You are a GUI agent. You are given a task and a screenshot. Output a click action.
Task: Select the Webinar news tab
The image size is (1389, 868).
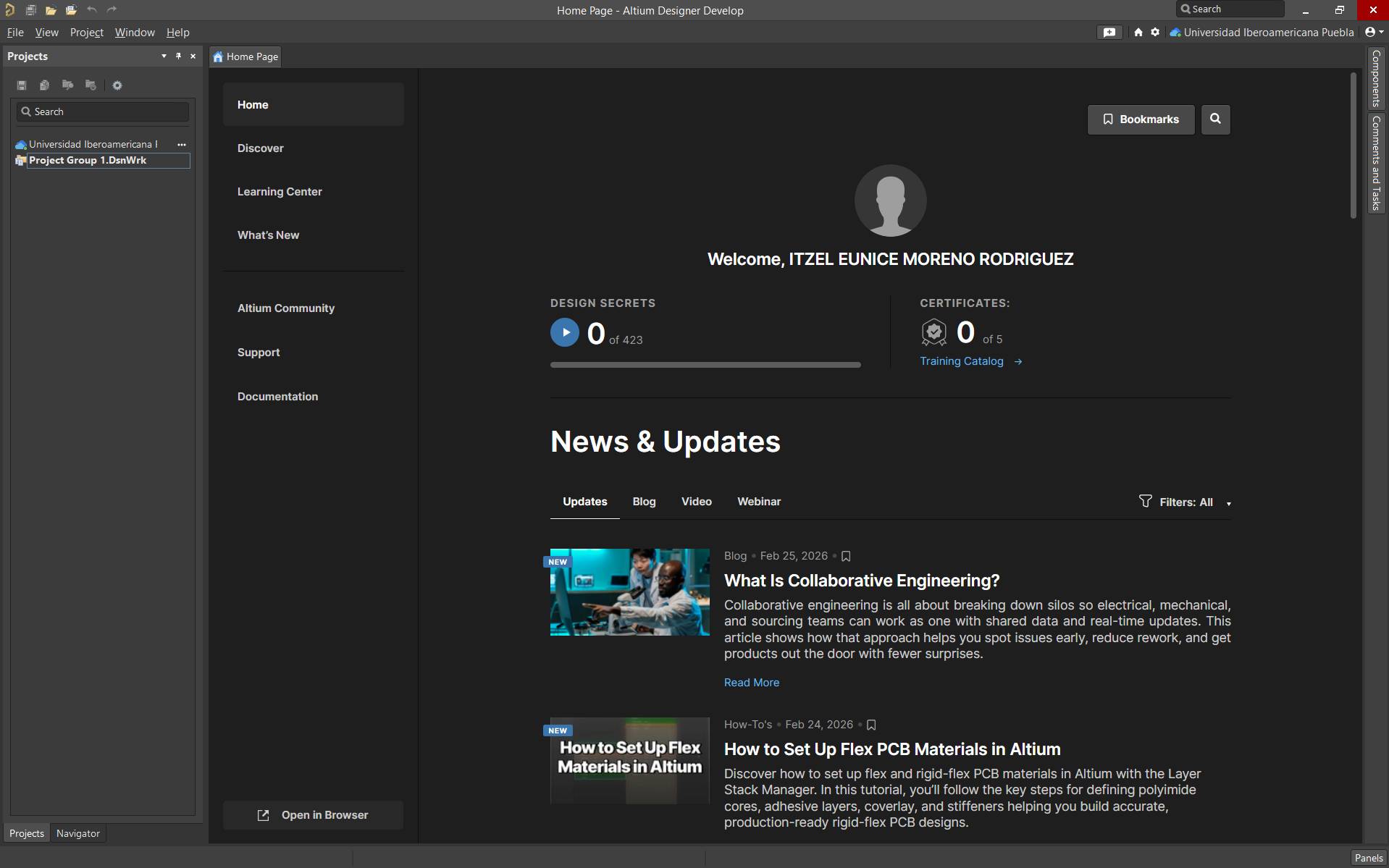[x=759, y=502]
